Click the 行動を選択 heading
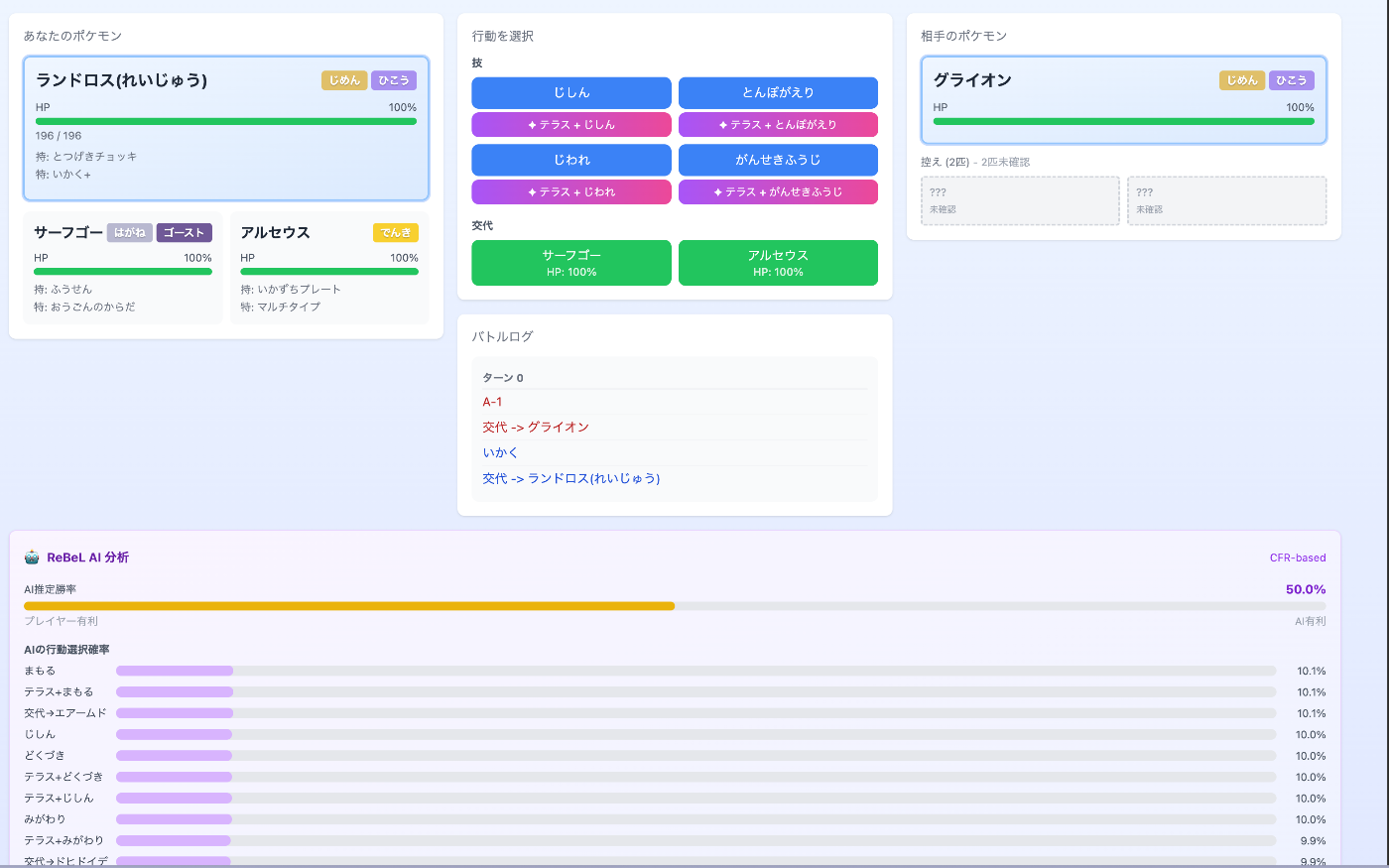 (503, 36)
